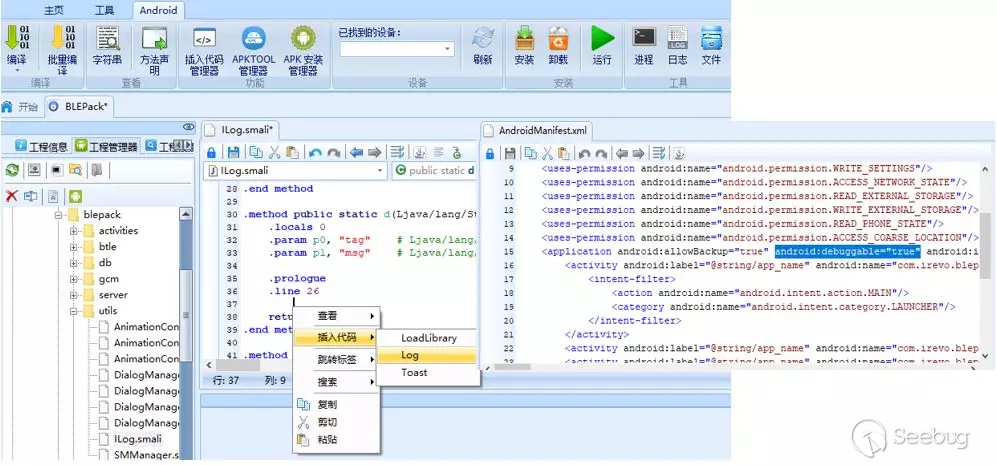Open the 搜索 context submenu
The image size is (997, 465).
point(336,382)
